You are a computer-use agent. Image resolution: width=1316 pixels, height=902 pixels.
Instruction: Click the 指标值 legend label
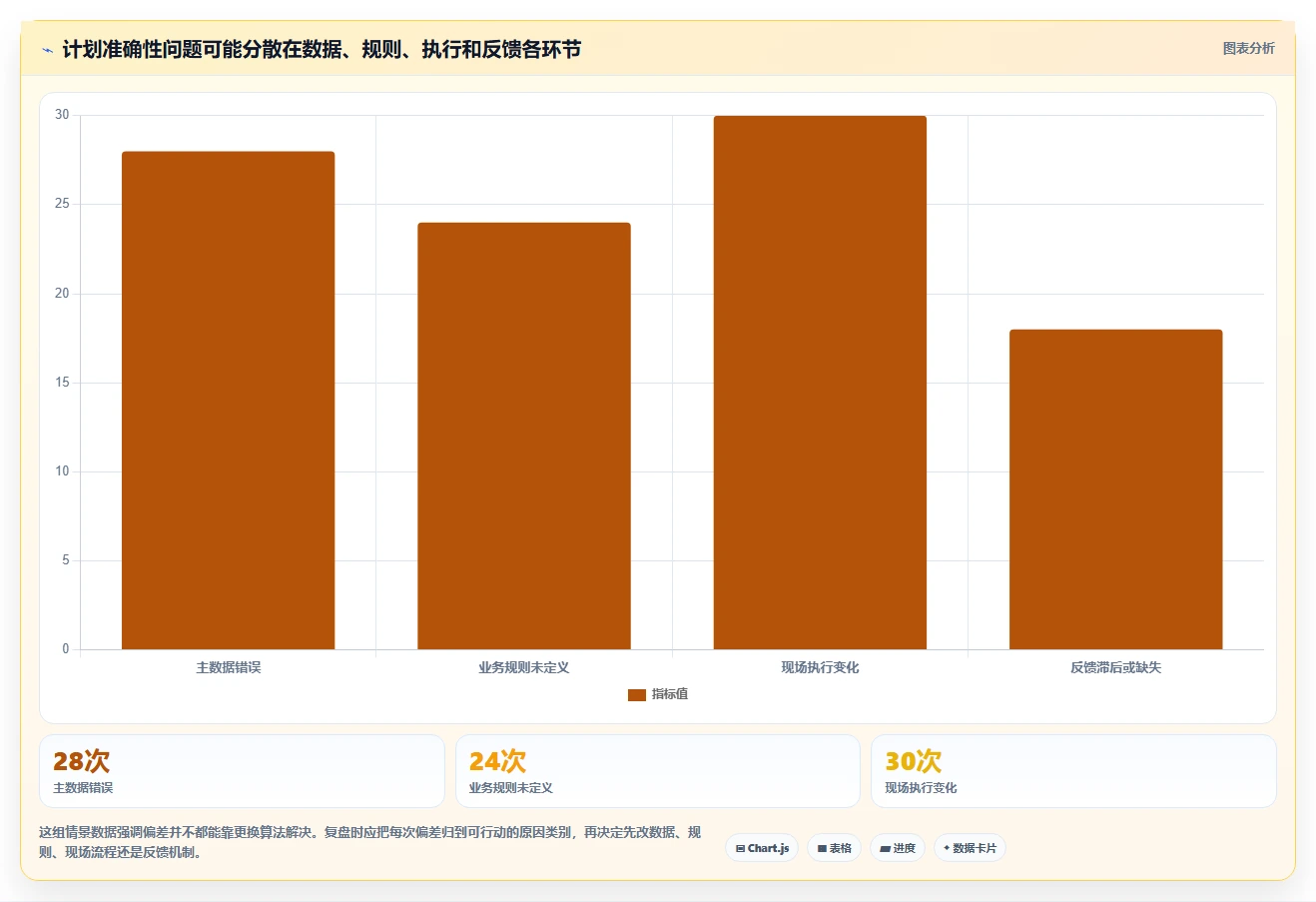pos(670,694)
